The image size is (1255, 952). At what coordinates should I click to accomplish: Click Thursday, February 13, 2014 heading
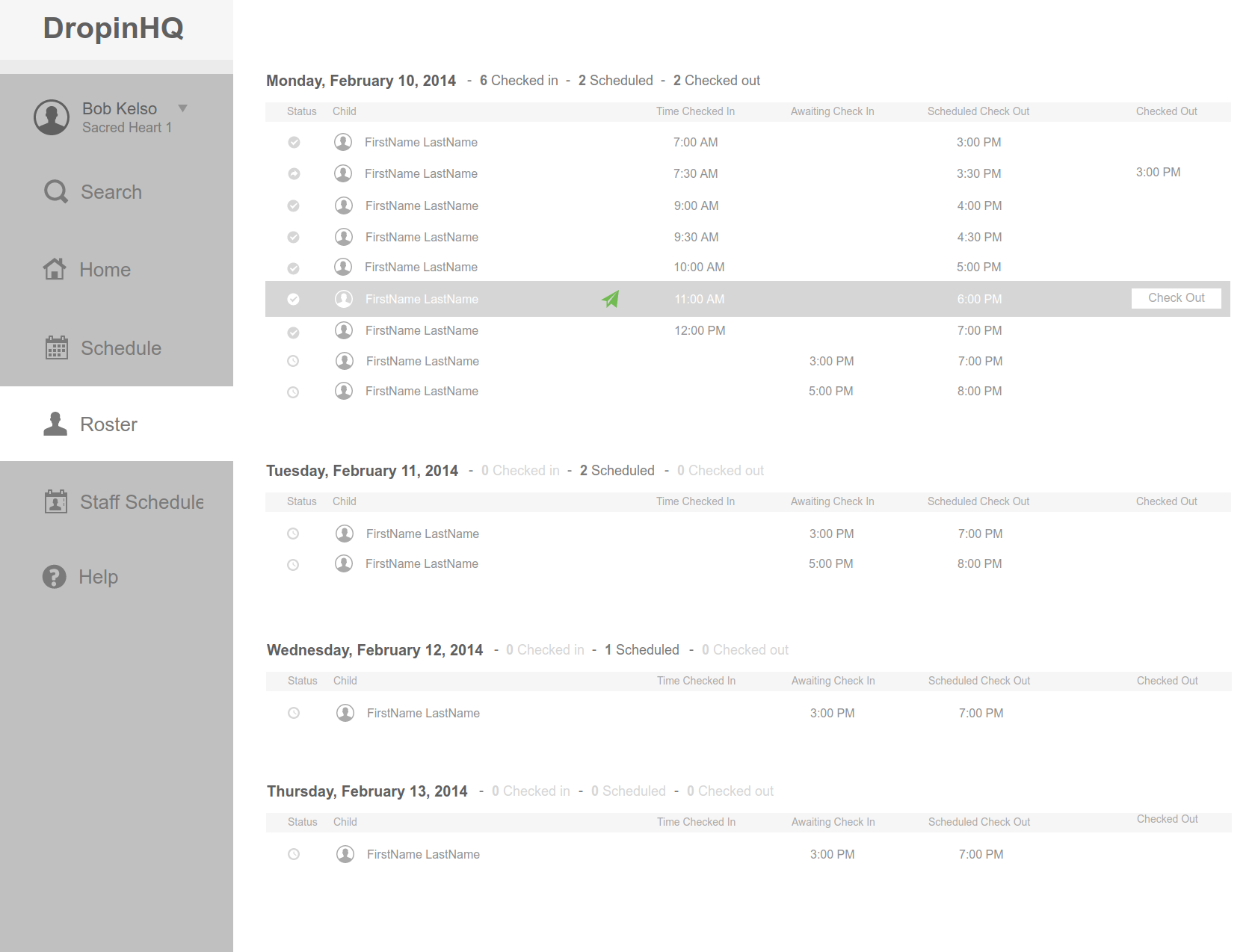(367, 791)
